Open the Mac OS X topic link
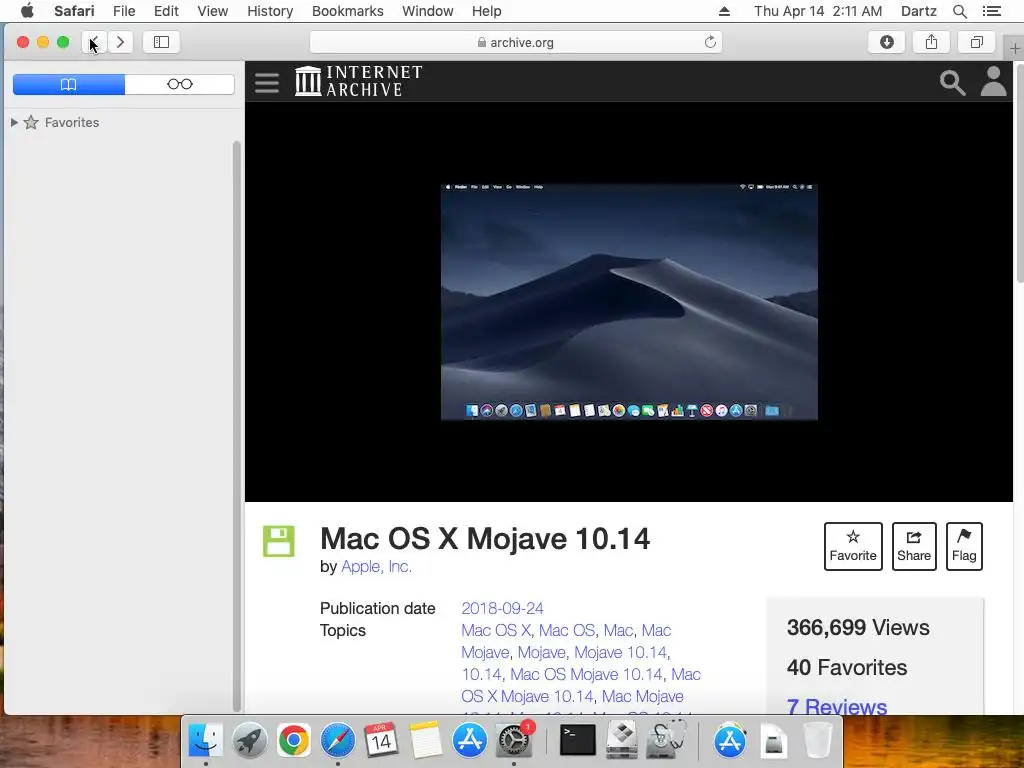The height and width of the screenshot is (768, 1024). point(496,630)
